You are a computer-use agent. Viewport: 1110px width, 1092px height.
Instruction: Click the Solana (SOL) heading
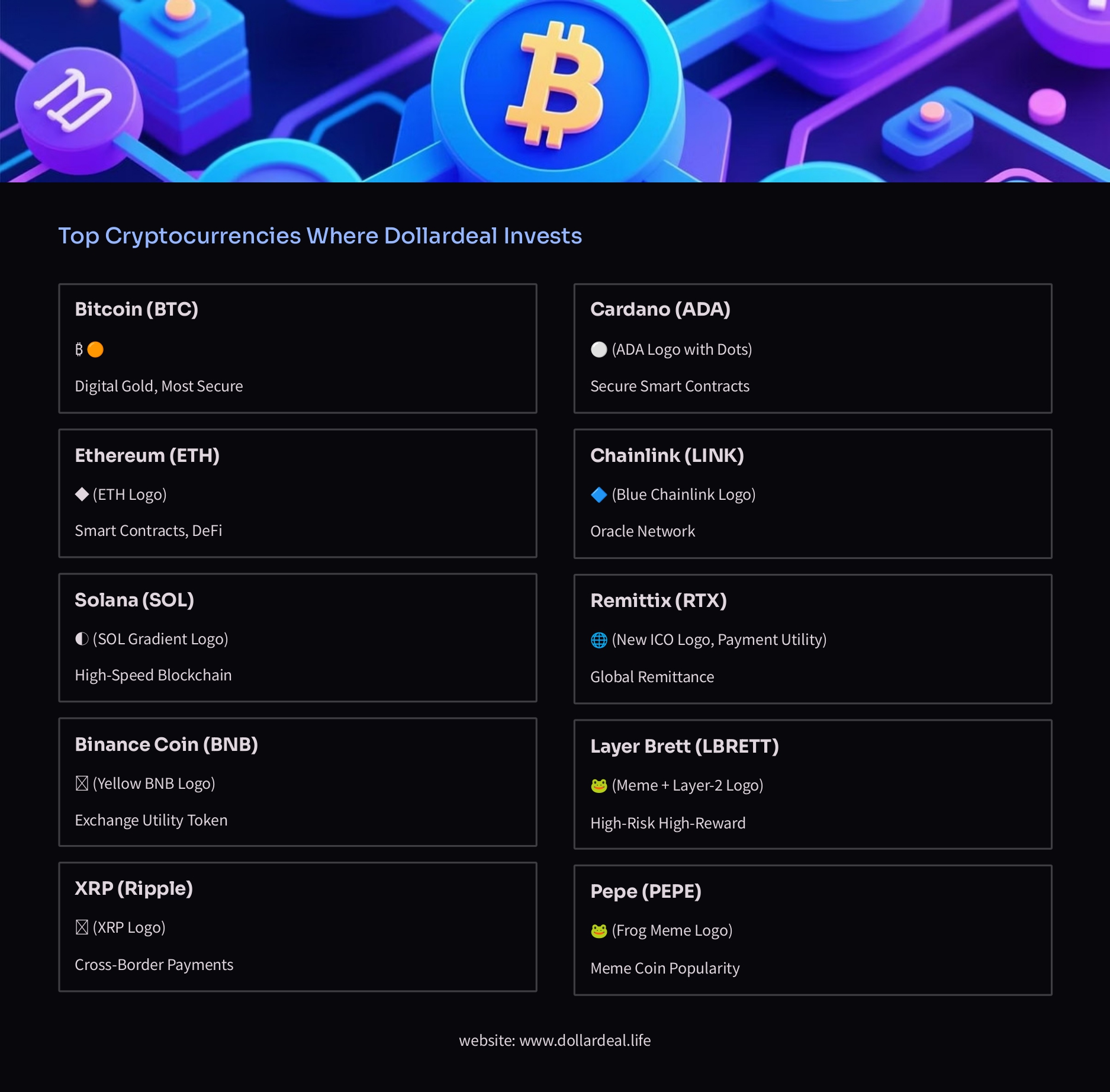tap(134, 600)
